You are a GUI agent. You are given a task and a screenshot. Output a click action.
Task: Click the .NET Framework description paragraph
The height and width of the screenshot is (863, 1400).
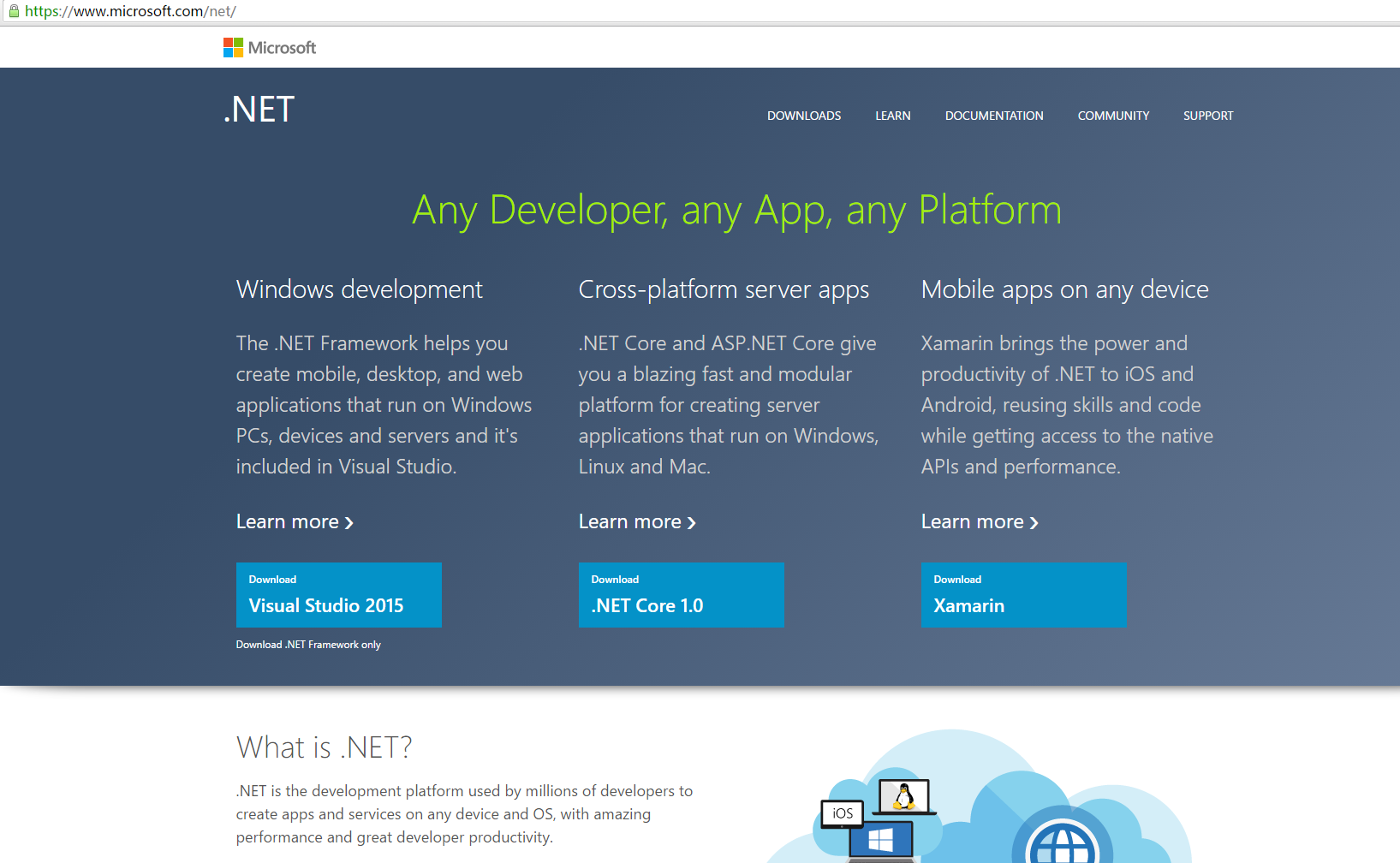click(x=384, y=405)
